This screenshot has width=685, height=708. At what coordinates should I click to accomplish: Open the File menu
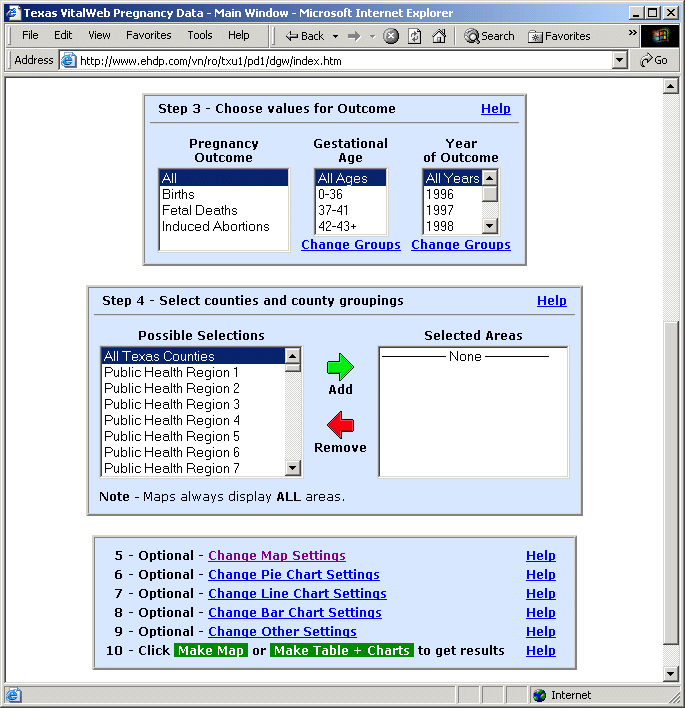point(30,35)
